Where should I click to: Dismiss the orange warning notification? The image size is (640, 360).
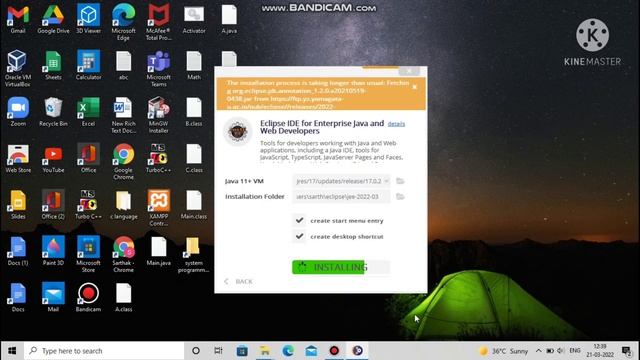(x=415, y=87)
